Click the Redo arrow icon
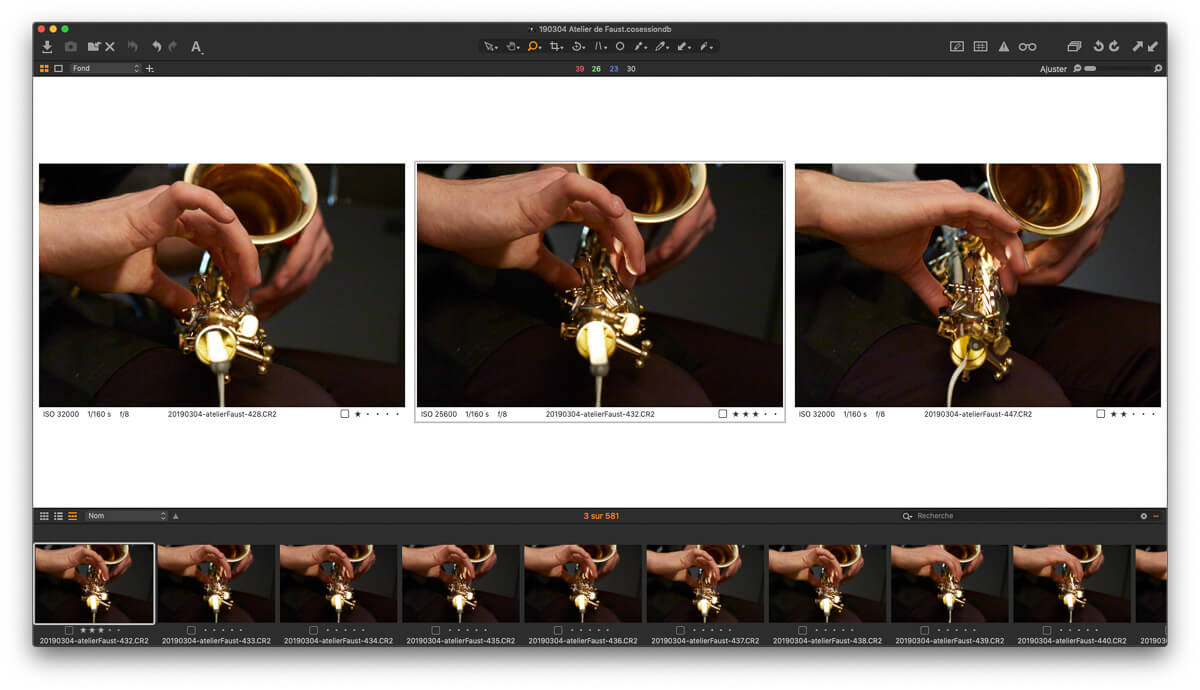 (x=173, y=46)
